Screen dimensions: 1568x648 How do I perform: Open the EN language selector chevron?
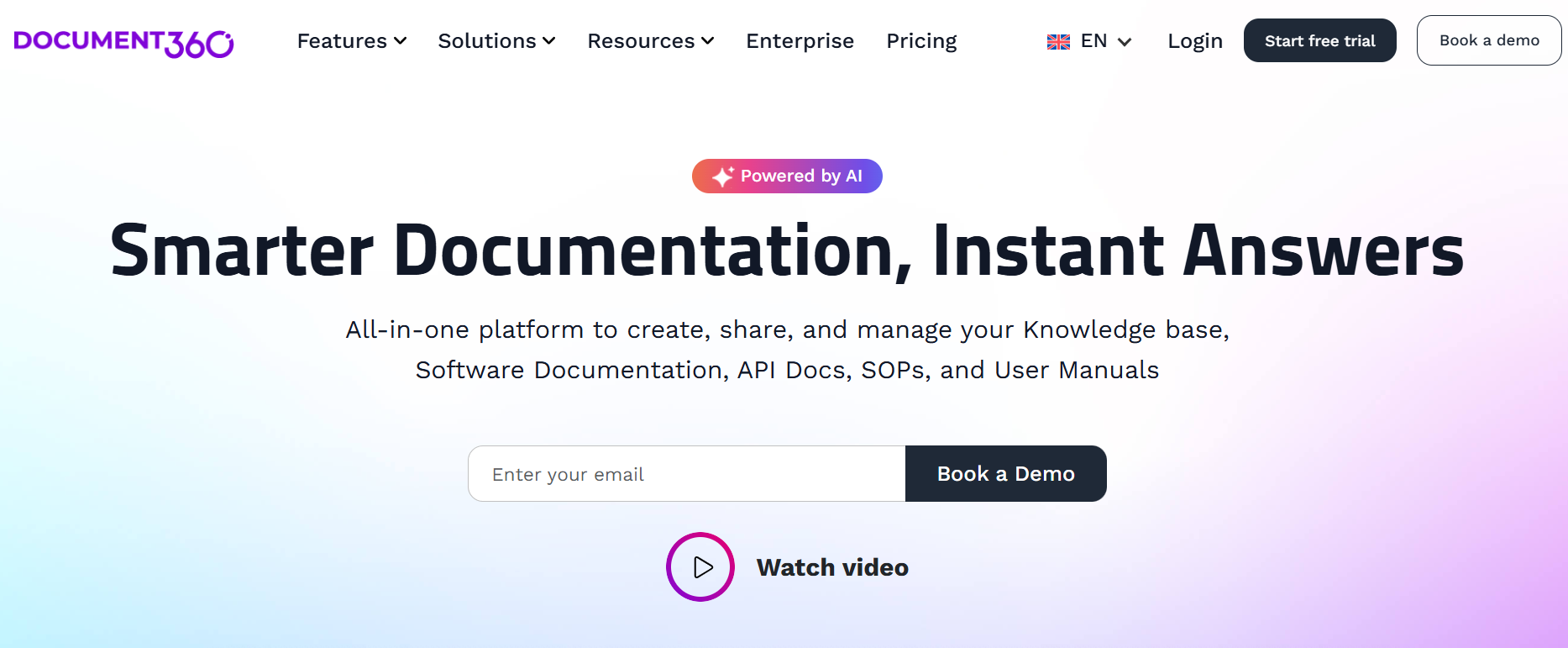click(1125, 42)
